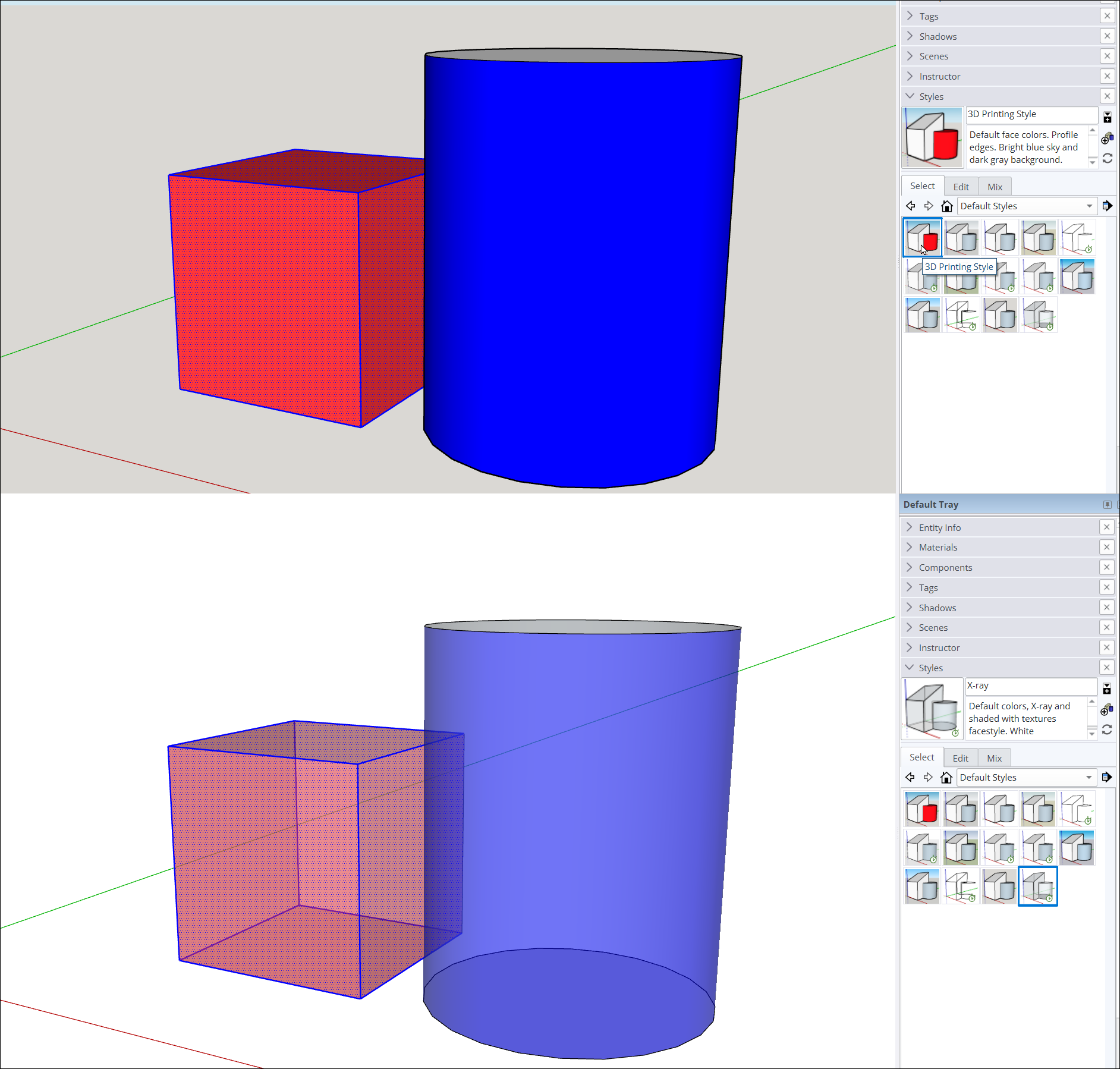
Task: Apply the 3D Printing Style thumbnail
Action: coord(922,237)
